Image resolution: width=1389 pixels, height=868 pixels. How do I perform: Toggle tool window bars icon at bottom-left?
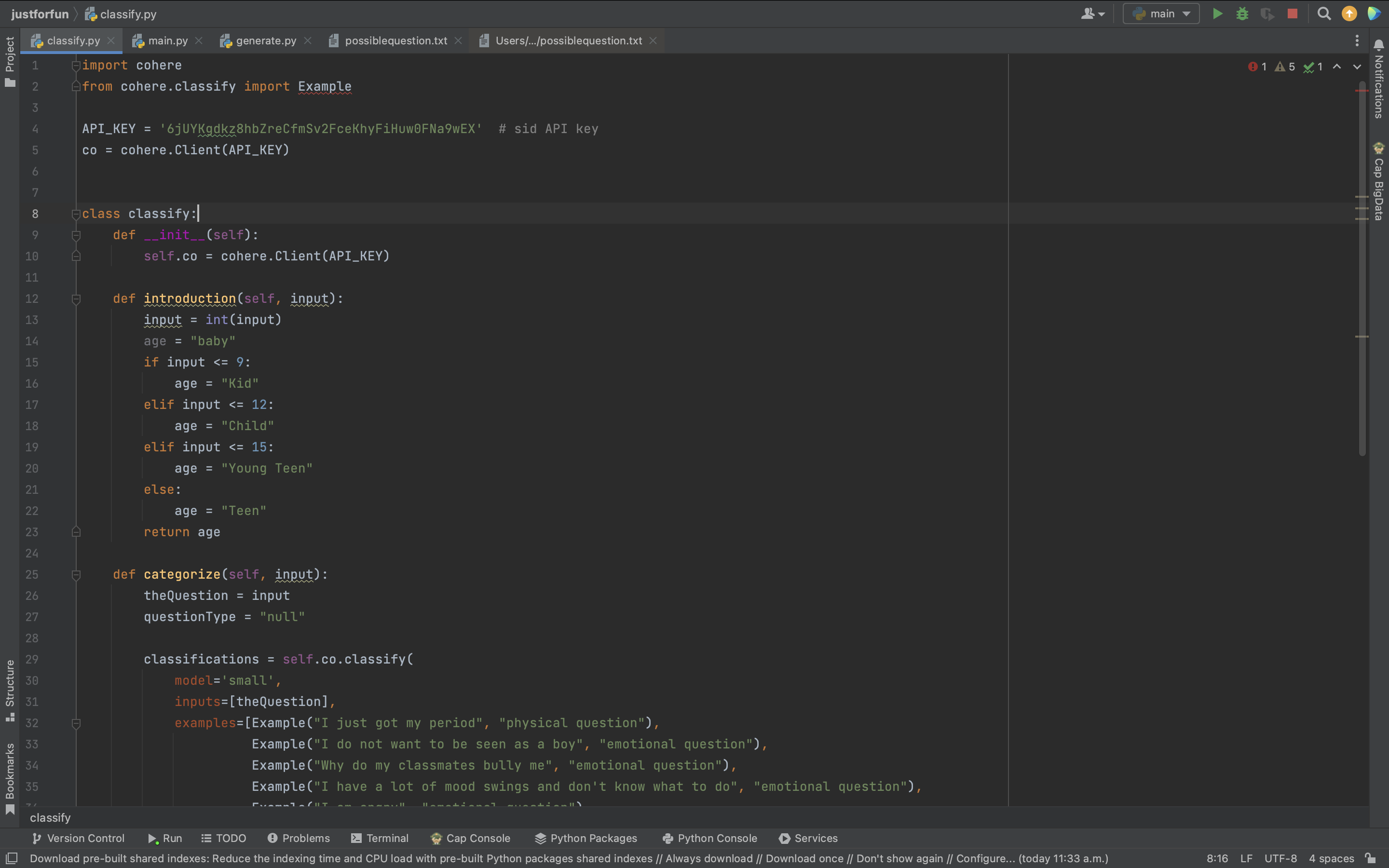tap(12, 858)
